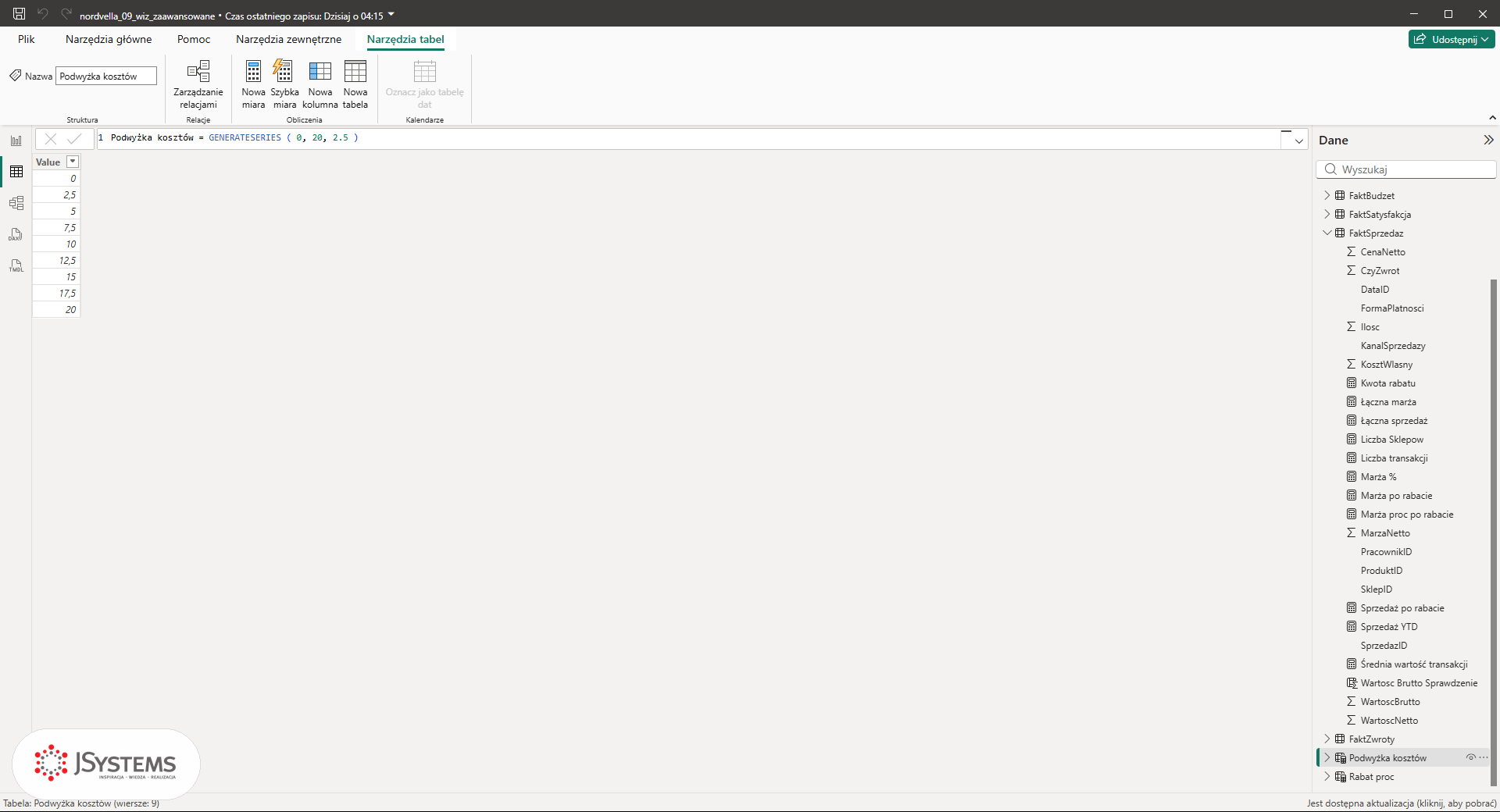Collapse the Dane pane with double chevron
The image size is (1500, 812).
pyautogui.click(x=1488, y=140)
